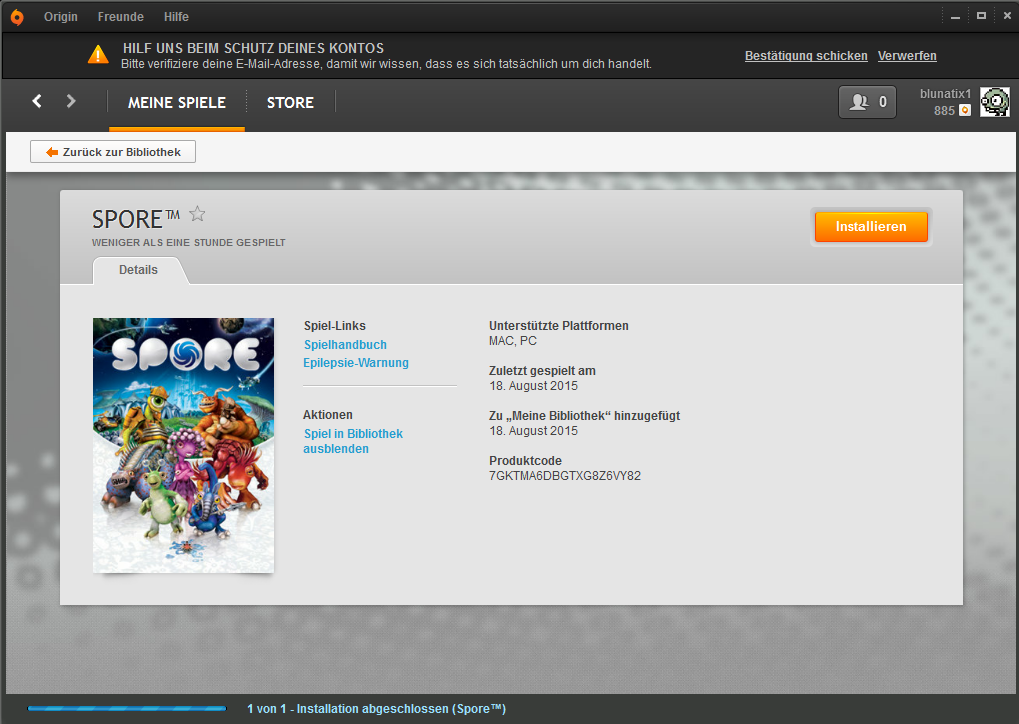Click the Spore box art thumbnail
Viewport: 1019px width, 724px height.
click(183, 445)
